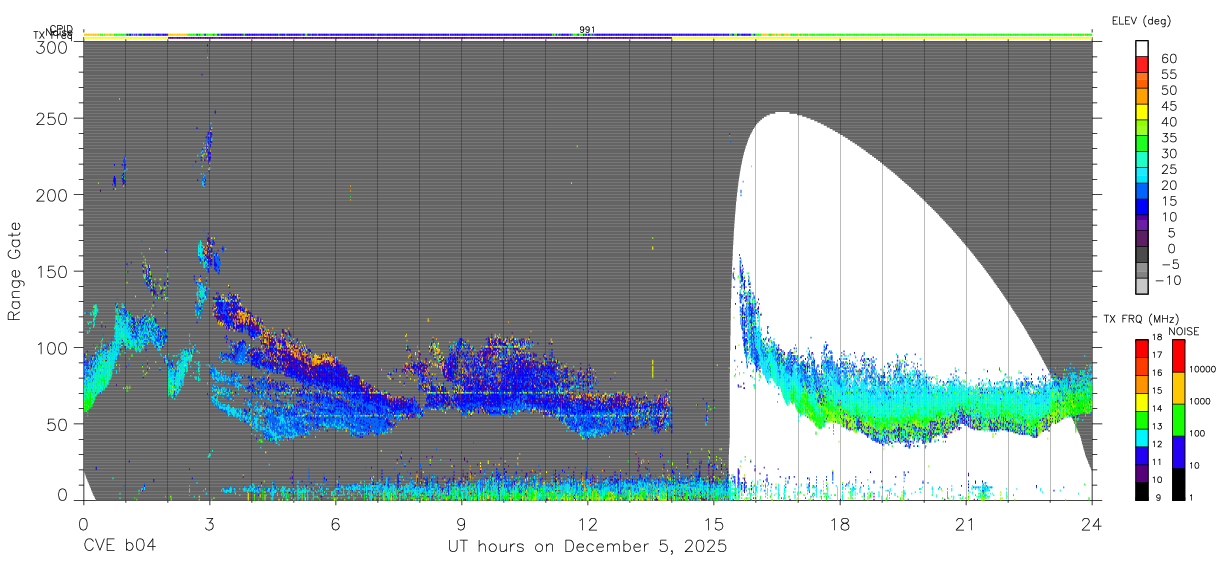Click the blue NOISE segment between 100 and 10
The width and height of the screenshot is (1228, 567).
click(x=1179, y=452)
